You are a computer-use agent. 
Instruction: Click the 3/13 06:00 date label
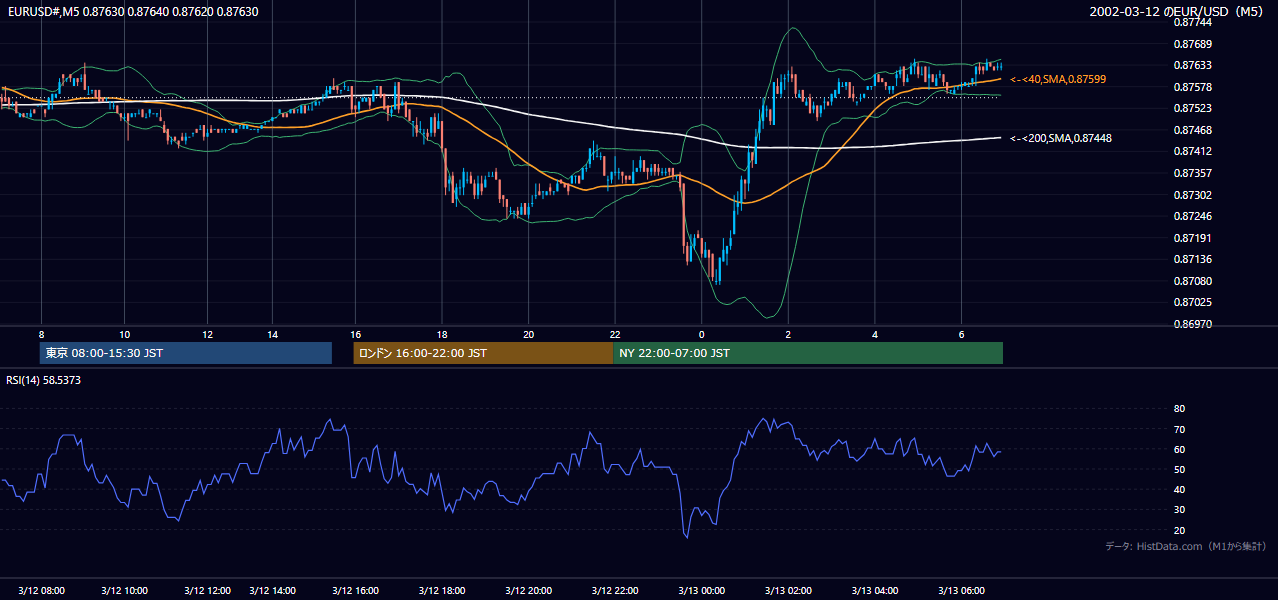[961, 590]
